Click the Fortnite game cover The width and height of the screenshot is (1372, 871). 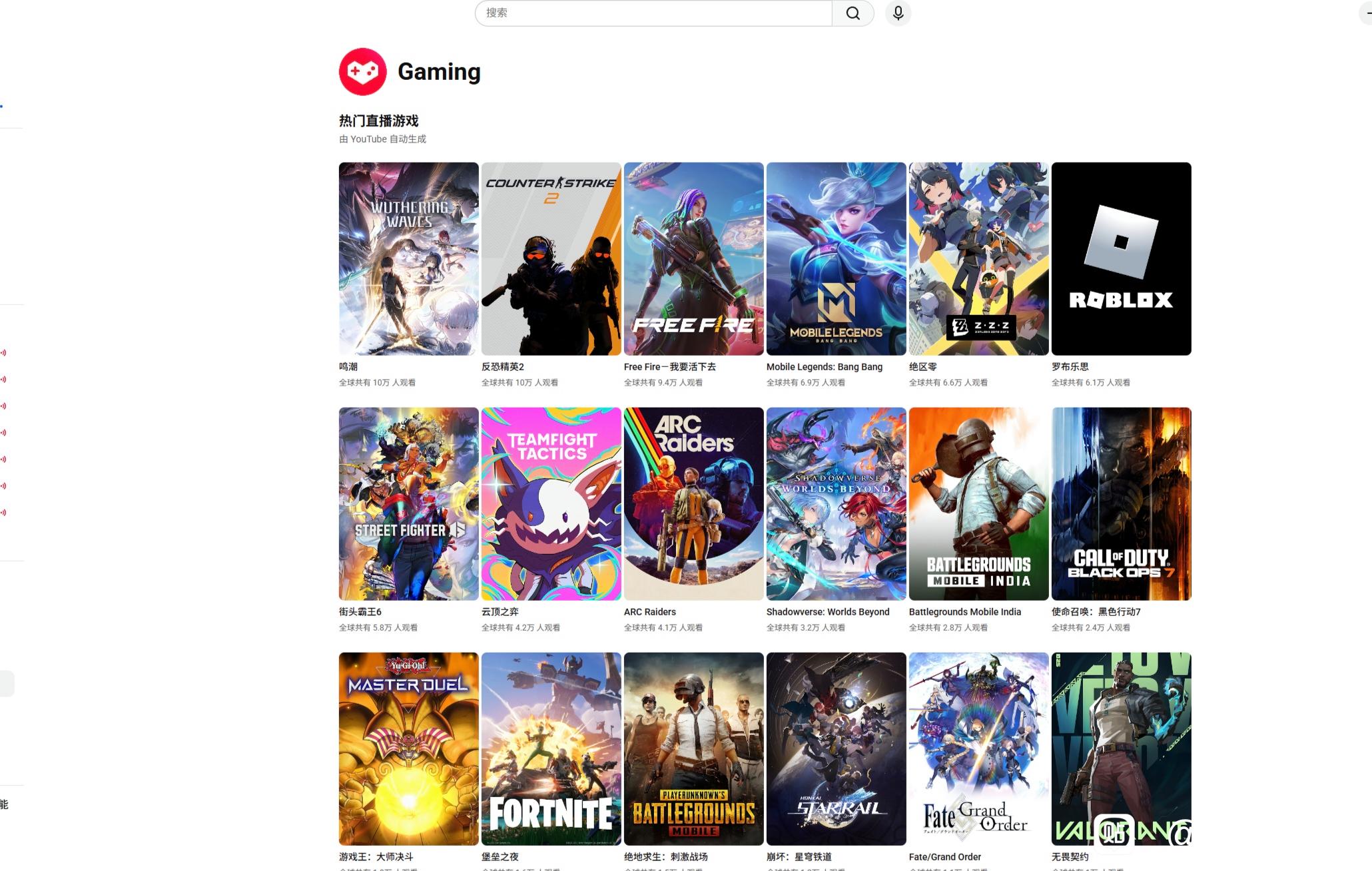pos(551,748)
